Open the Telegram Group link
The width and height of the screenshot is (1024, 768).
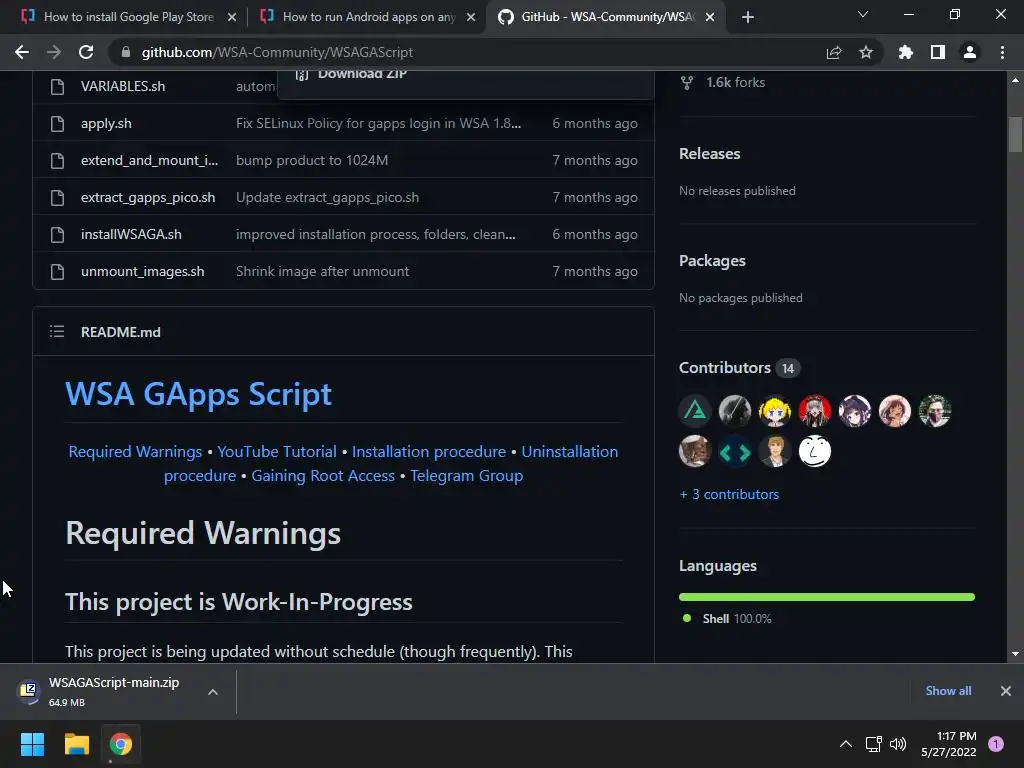pyautogui.click(x=466, y=476)
